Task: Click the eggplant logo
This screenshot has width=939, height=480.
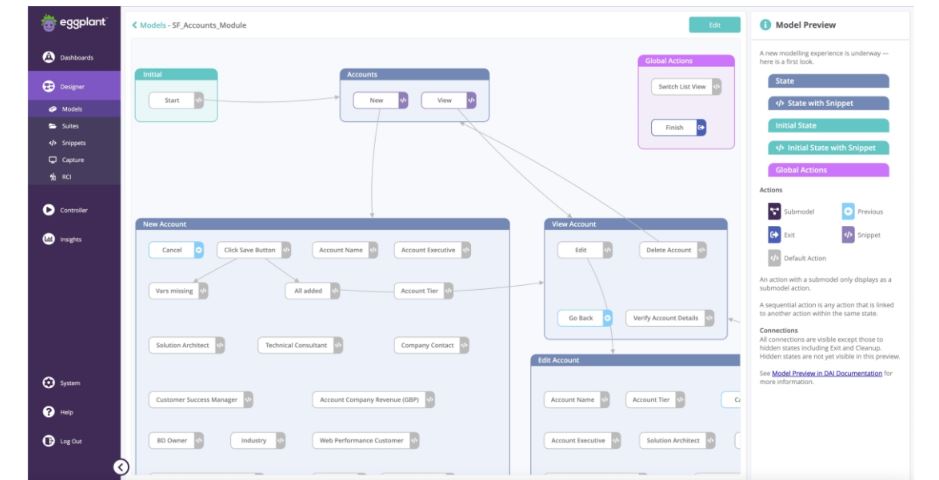Action: pyautogui.click(x=74, y=23)
